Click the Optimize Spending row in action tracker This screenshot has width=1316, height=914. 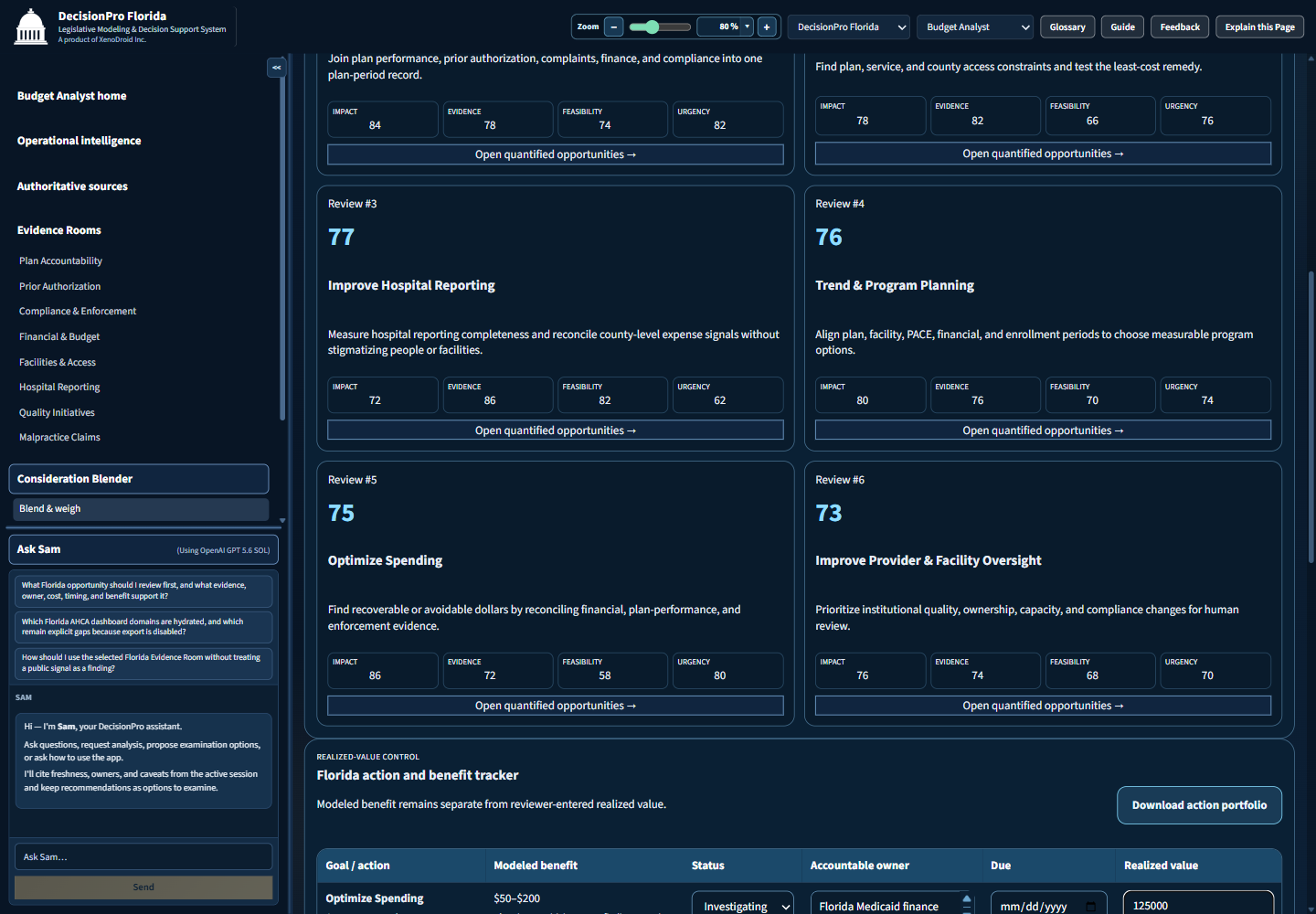pos(799,900)
